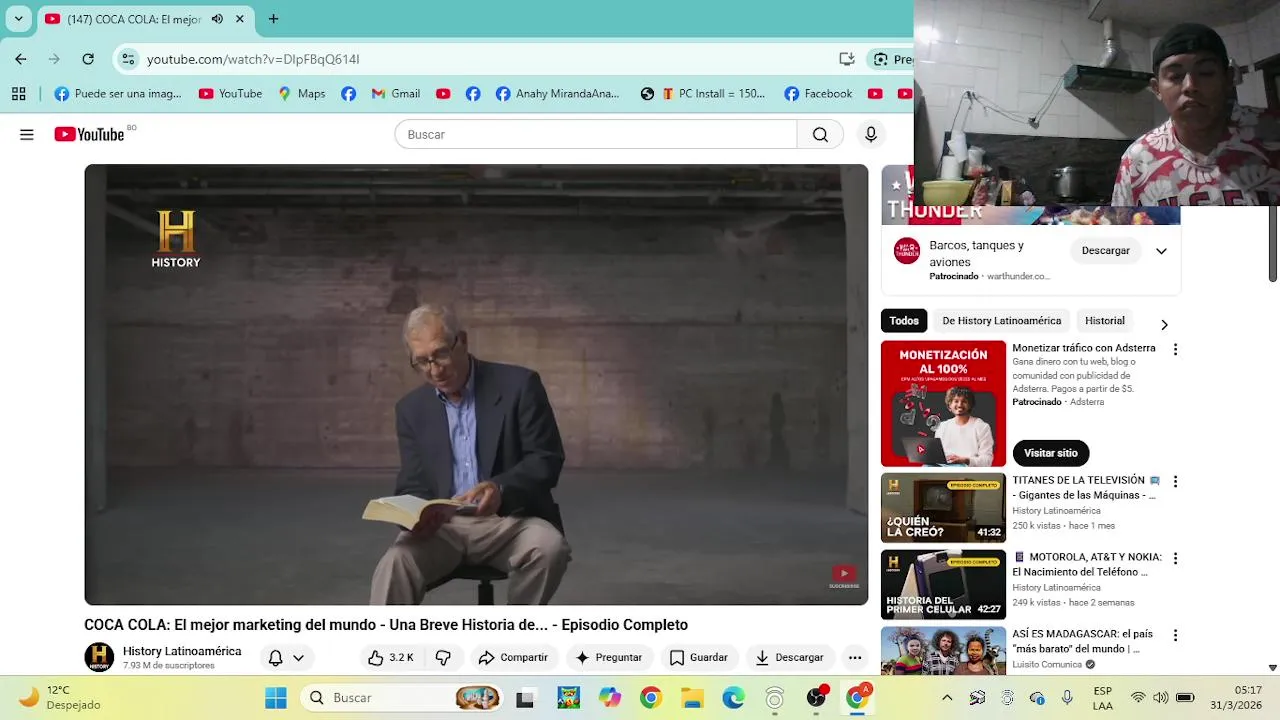Select the De History Latinoamérica chip

pyautogui.click(x=1001, y=321)
